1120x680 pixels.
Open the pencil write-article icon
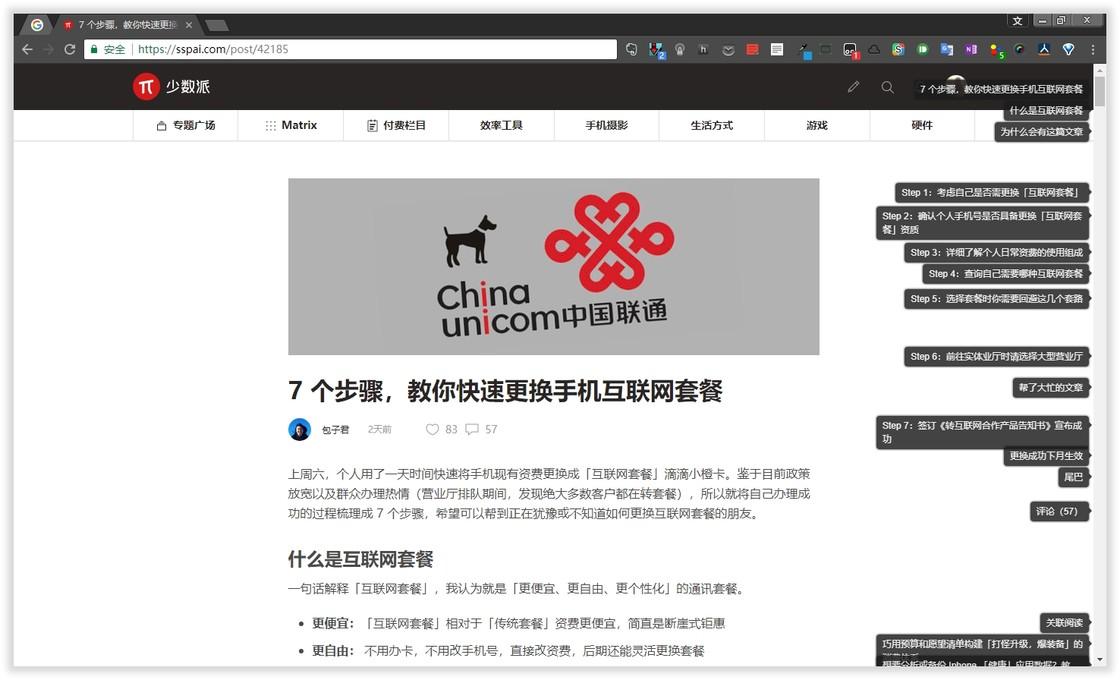tap(853, 87)
